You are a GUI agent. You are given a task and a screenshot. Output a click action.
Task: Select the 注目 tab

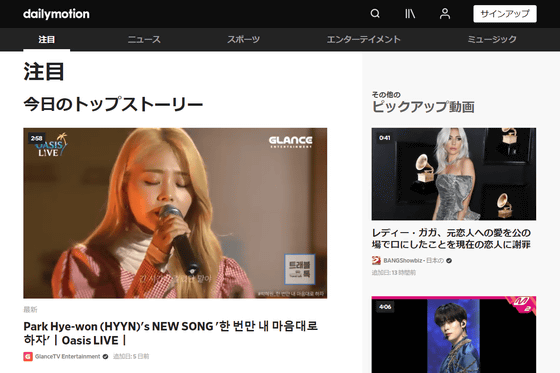pyautogui.click(x=47, y=39)
